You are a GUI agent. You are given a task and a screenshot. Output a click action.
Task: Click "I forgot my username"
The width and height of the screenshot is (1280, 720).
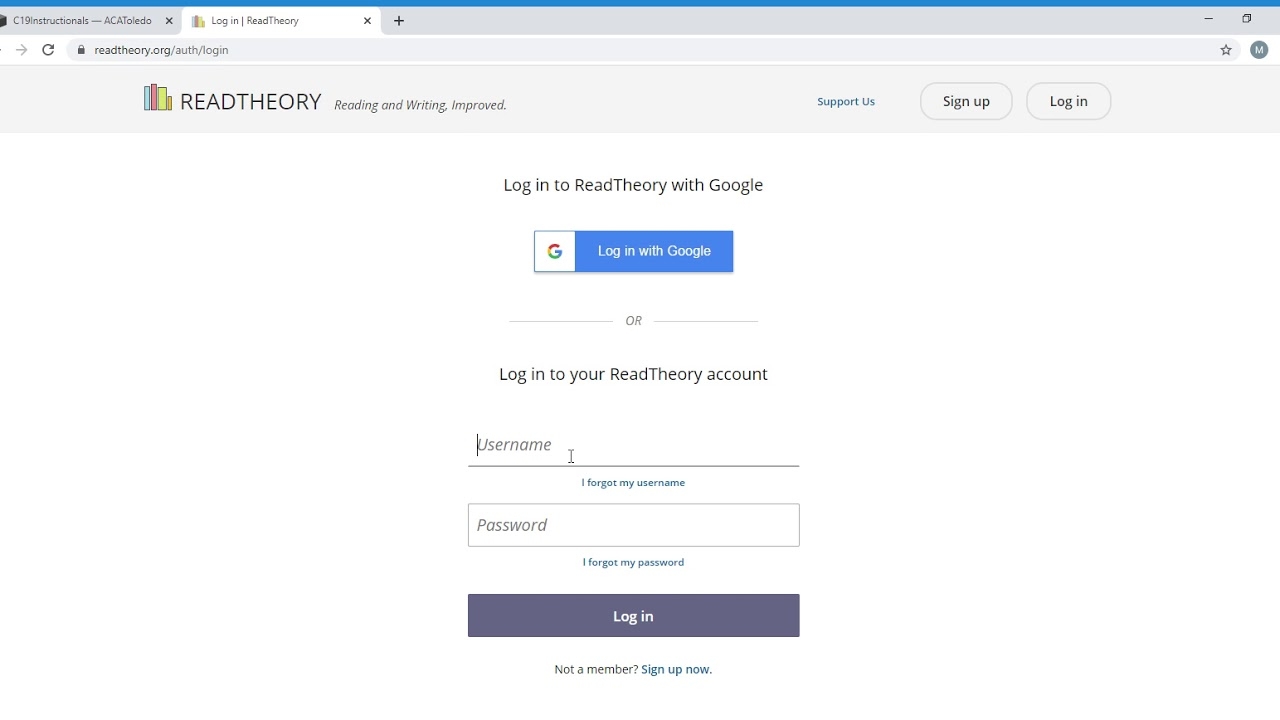(x=633, y=482)
